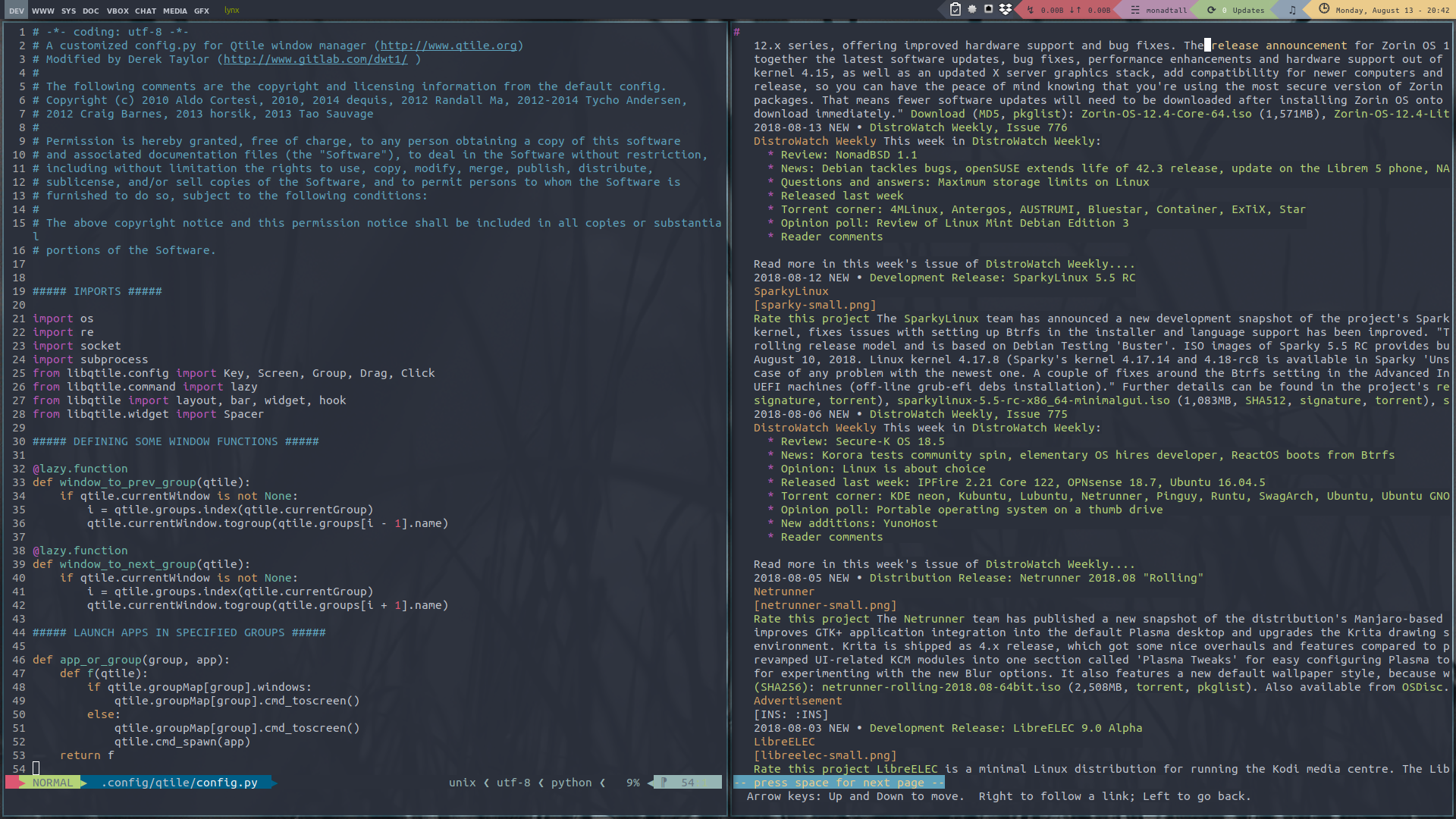Click the network traffic arrows icon
The width and height of the screenshot is (1456, 819).
click(x=1031, y=11)
